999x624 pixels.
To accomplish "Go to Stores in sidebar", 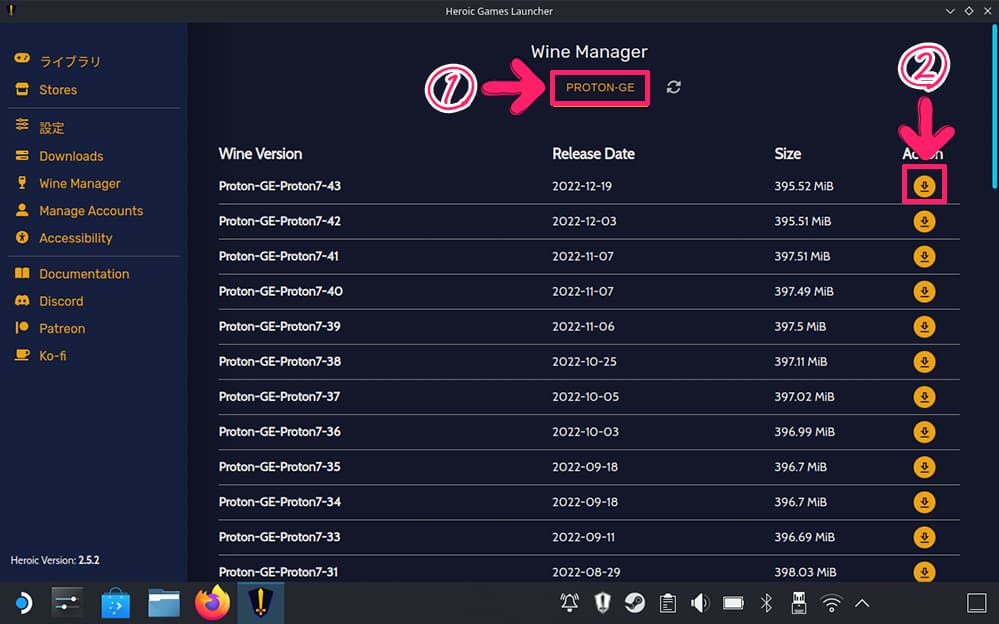I will click(46, 90).
